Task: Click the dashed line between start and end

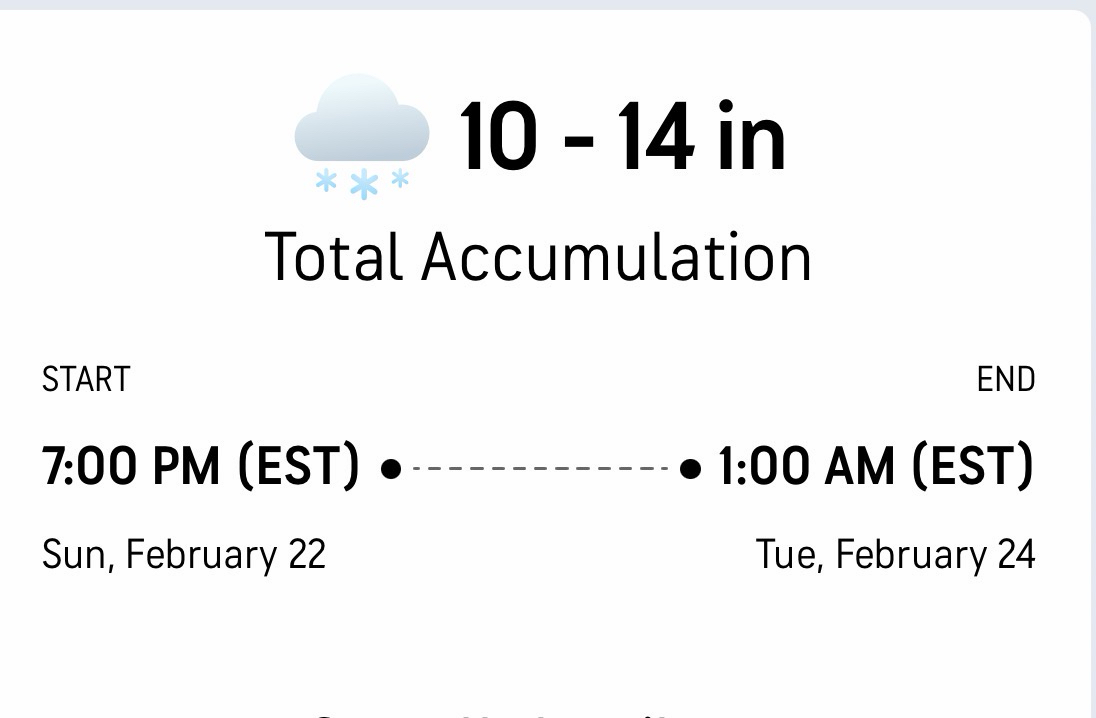Action: [540, 467]
